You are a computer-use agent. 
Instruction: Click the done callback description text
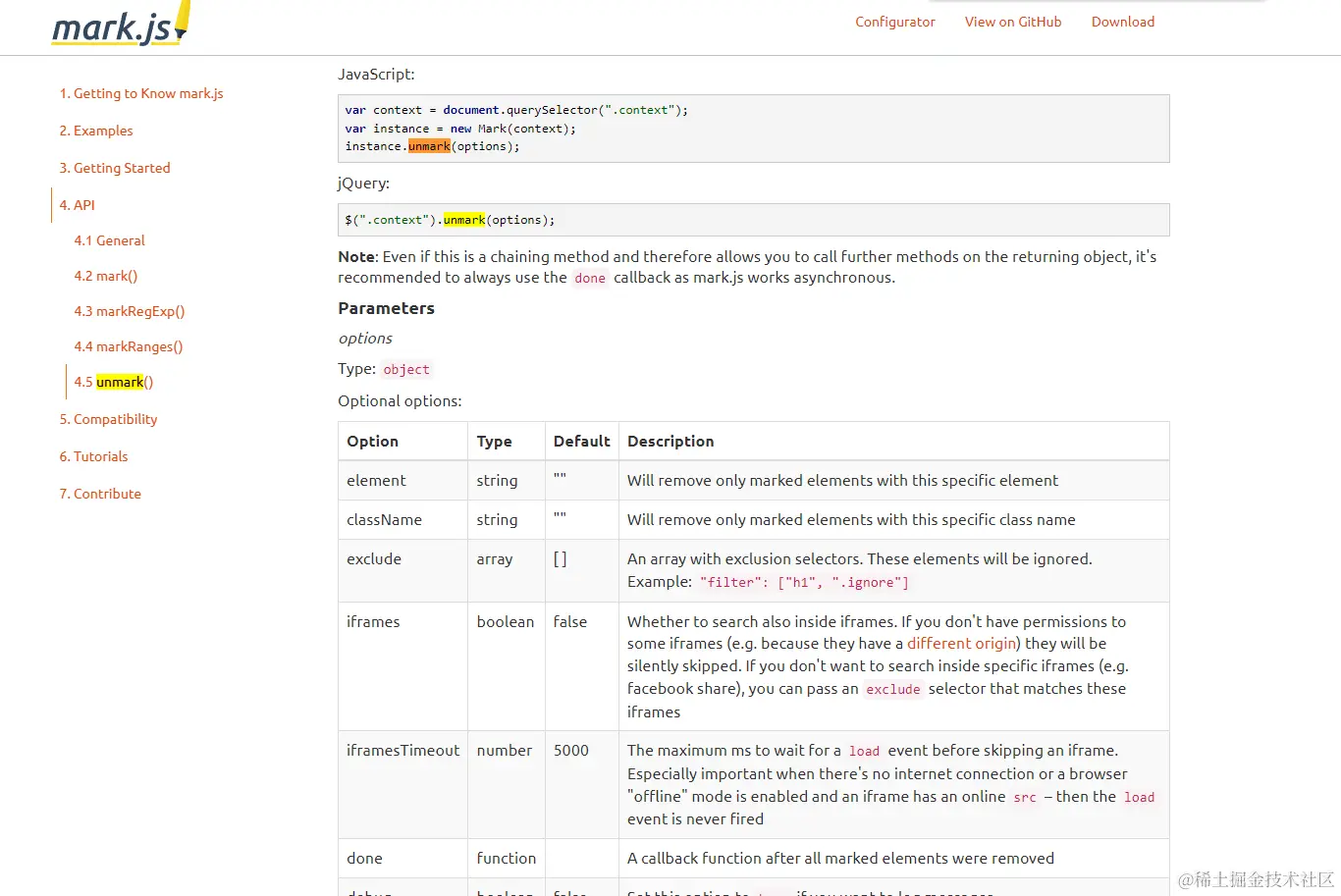[840, 858]
